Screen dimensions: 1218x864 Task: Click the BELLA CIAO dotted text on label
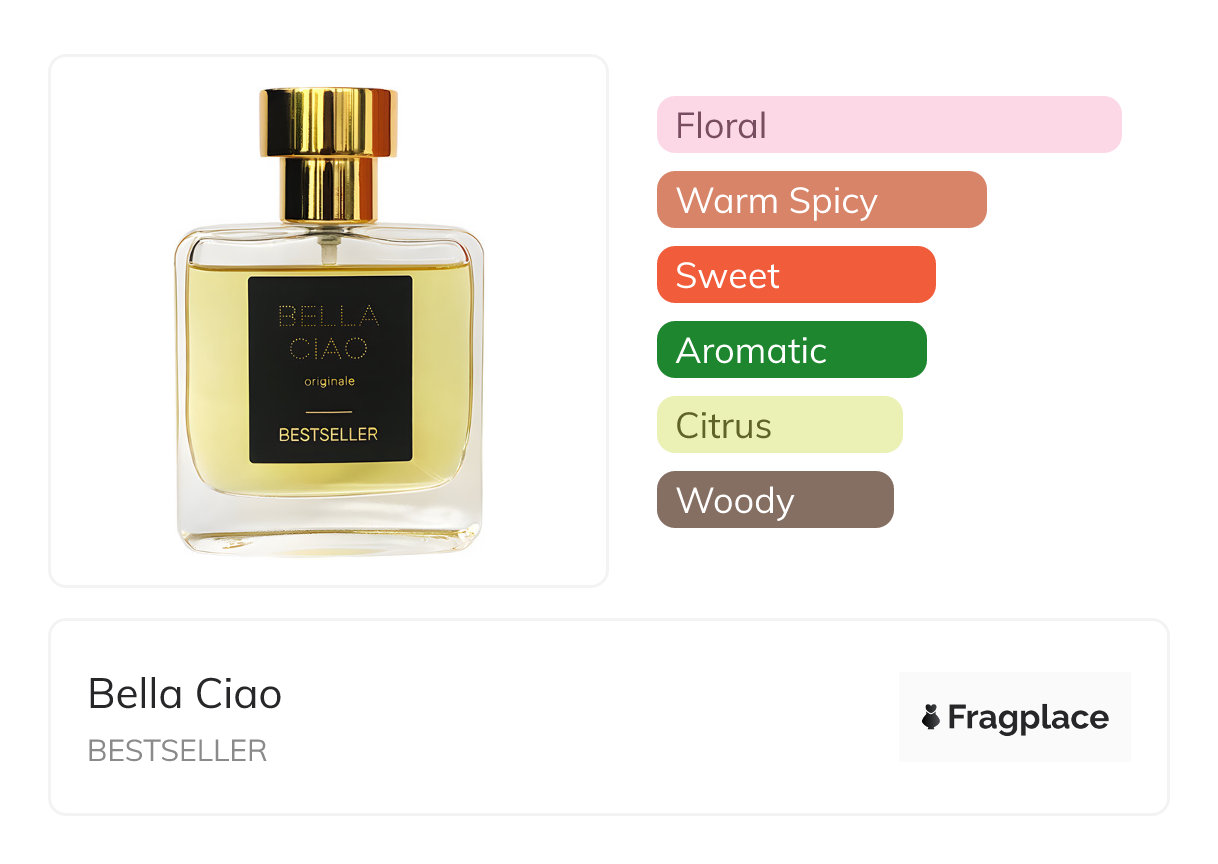click(329, 333)
